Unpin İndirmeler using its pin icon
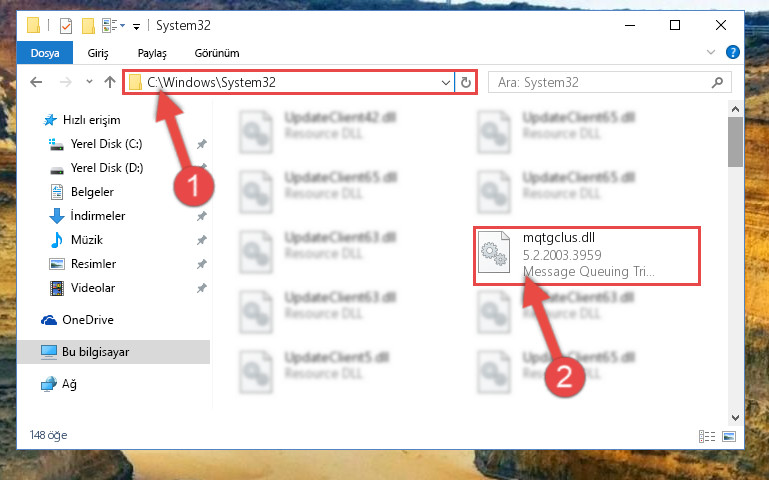Viewport: 769px width, 480px height. (x=202, y=216)
